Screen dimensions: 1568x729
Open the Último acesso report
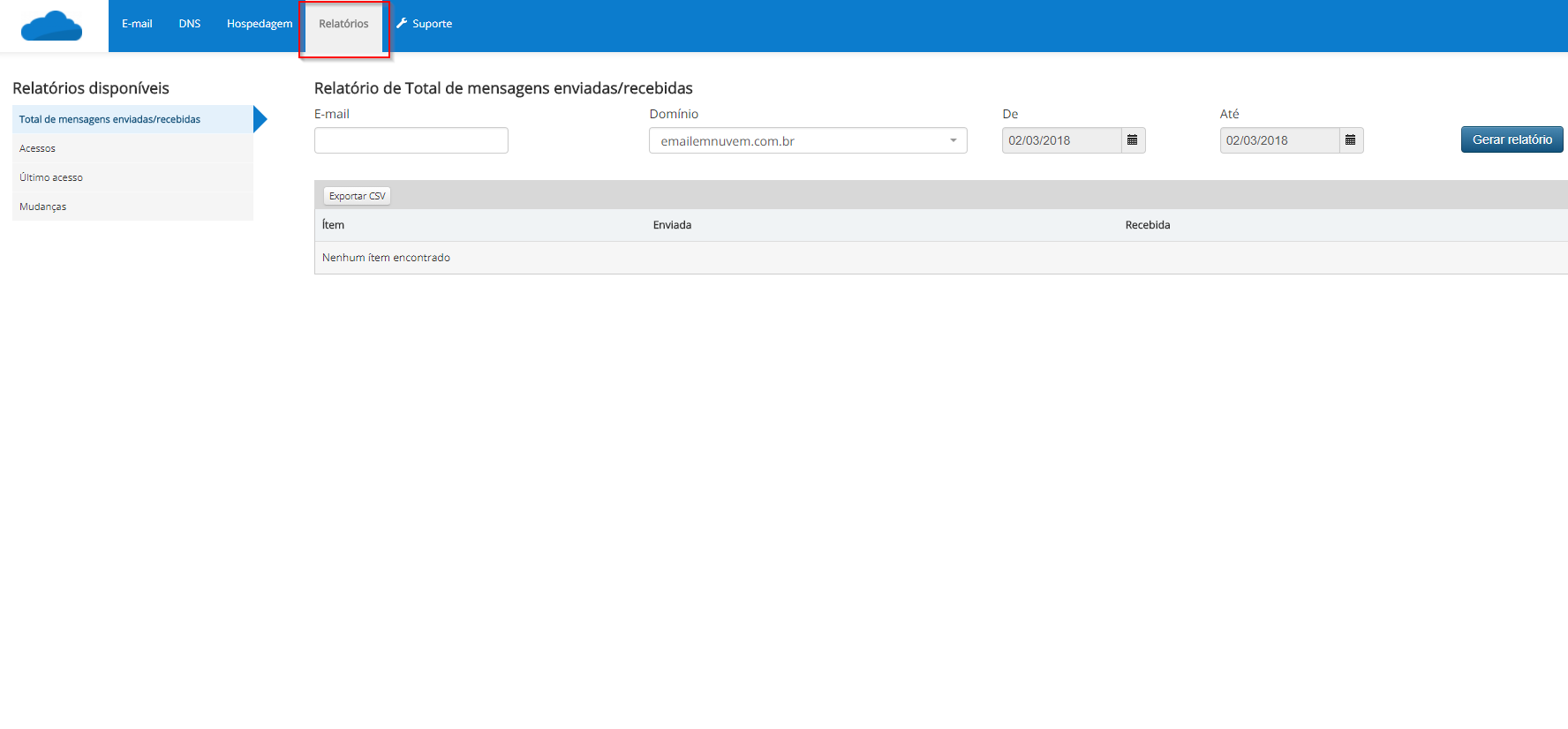coord(51,177)
